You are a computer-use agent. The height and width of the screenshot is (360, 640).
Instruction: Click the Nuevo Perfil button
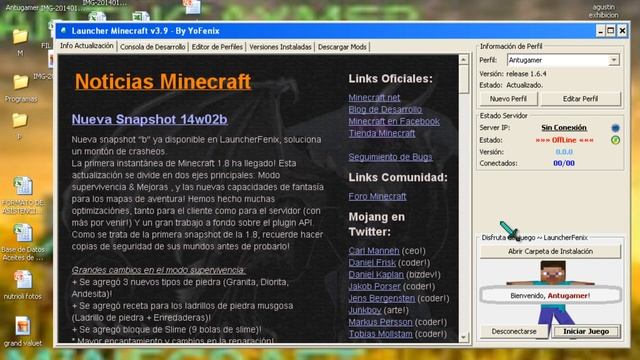(508, 99)
